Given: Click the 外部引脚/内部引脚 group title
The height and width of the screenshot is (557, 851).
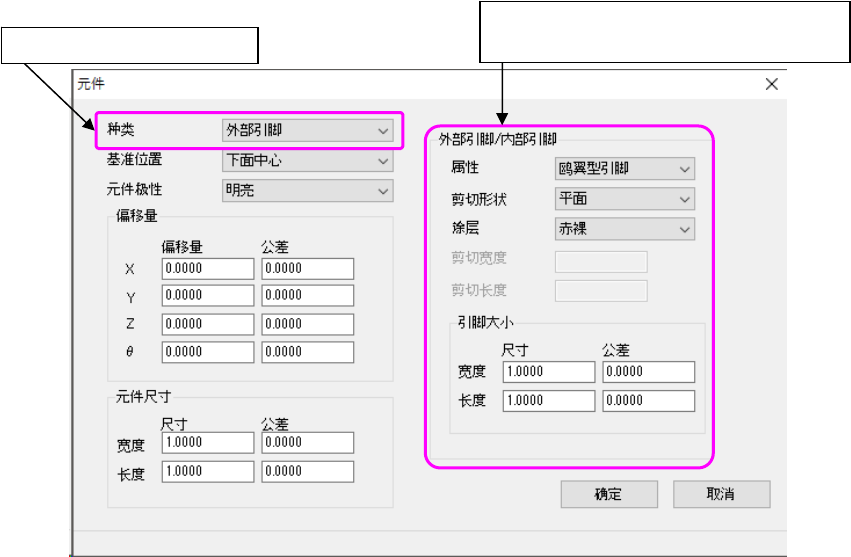Looking at the screenshot, I should tap(498, 140).
